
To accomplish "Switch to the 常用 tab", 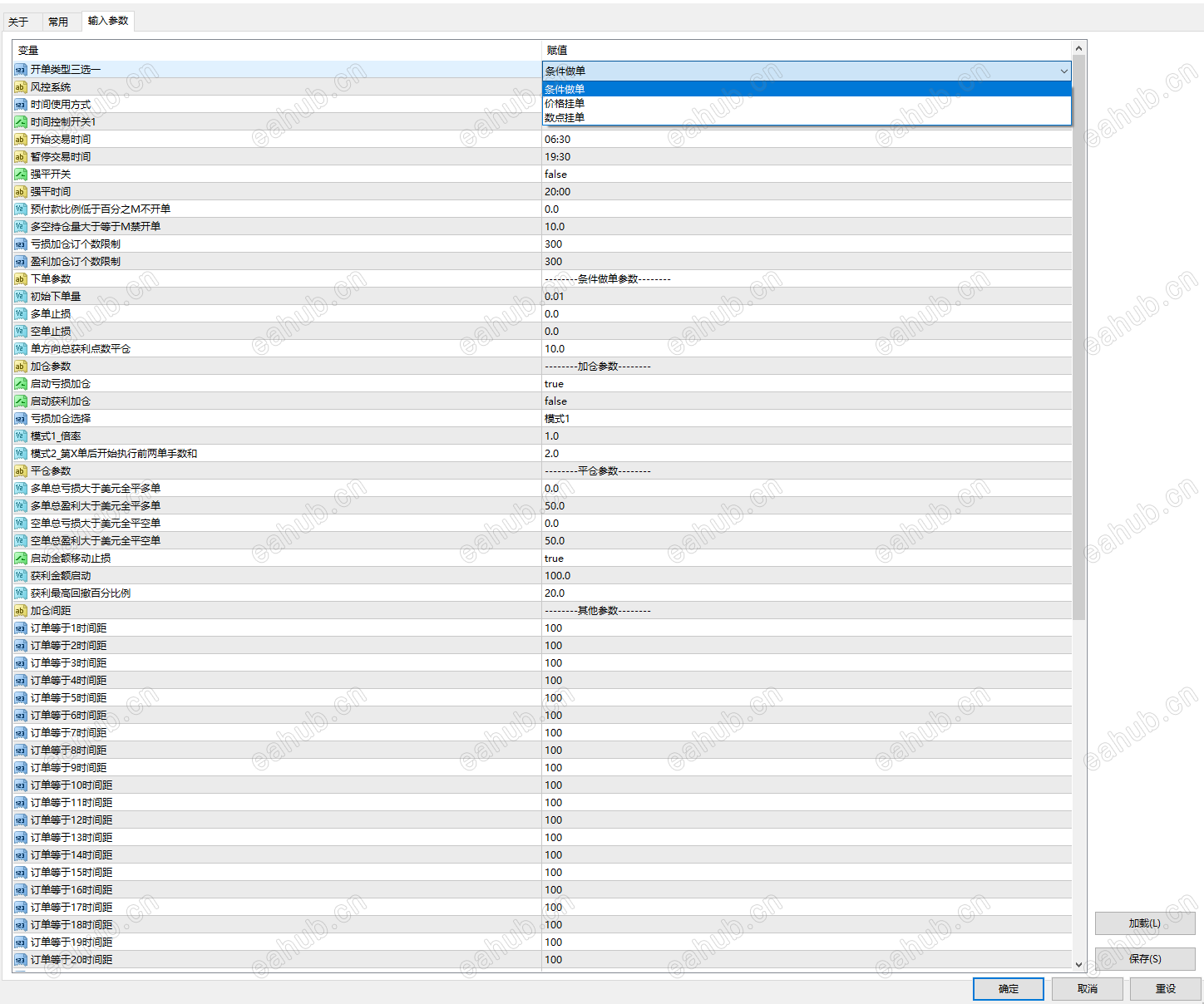I will click(x=58, y=22).
